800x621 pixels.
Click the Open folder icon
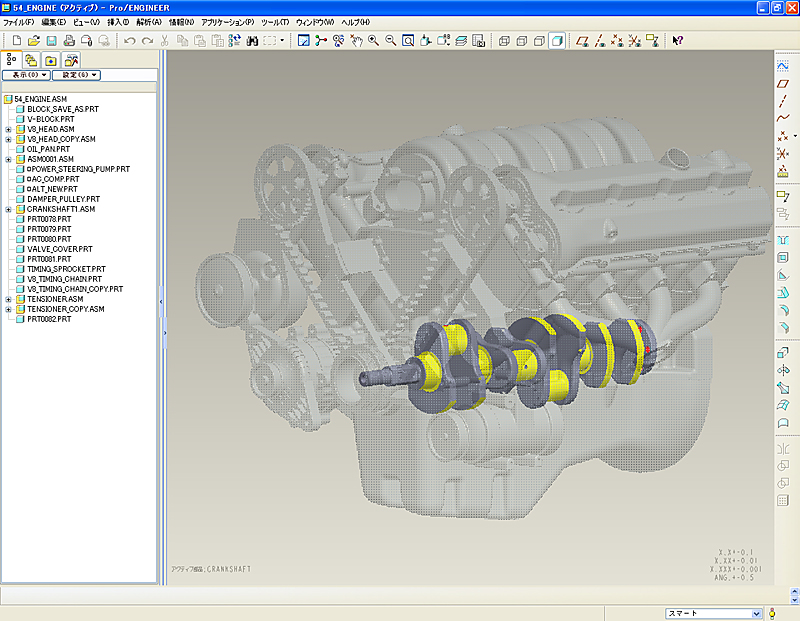pos(34,41)
